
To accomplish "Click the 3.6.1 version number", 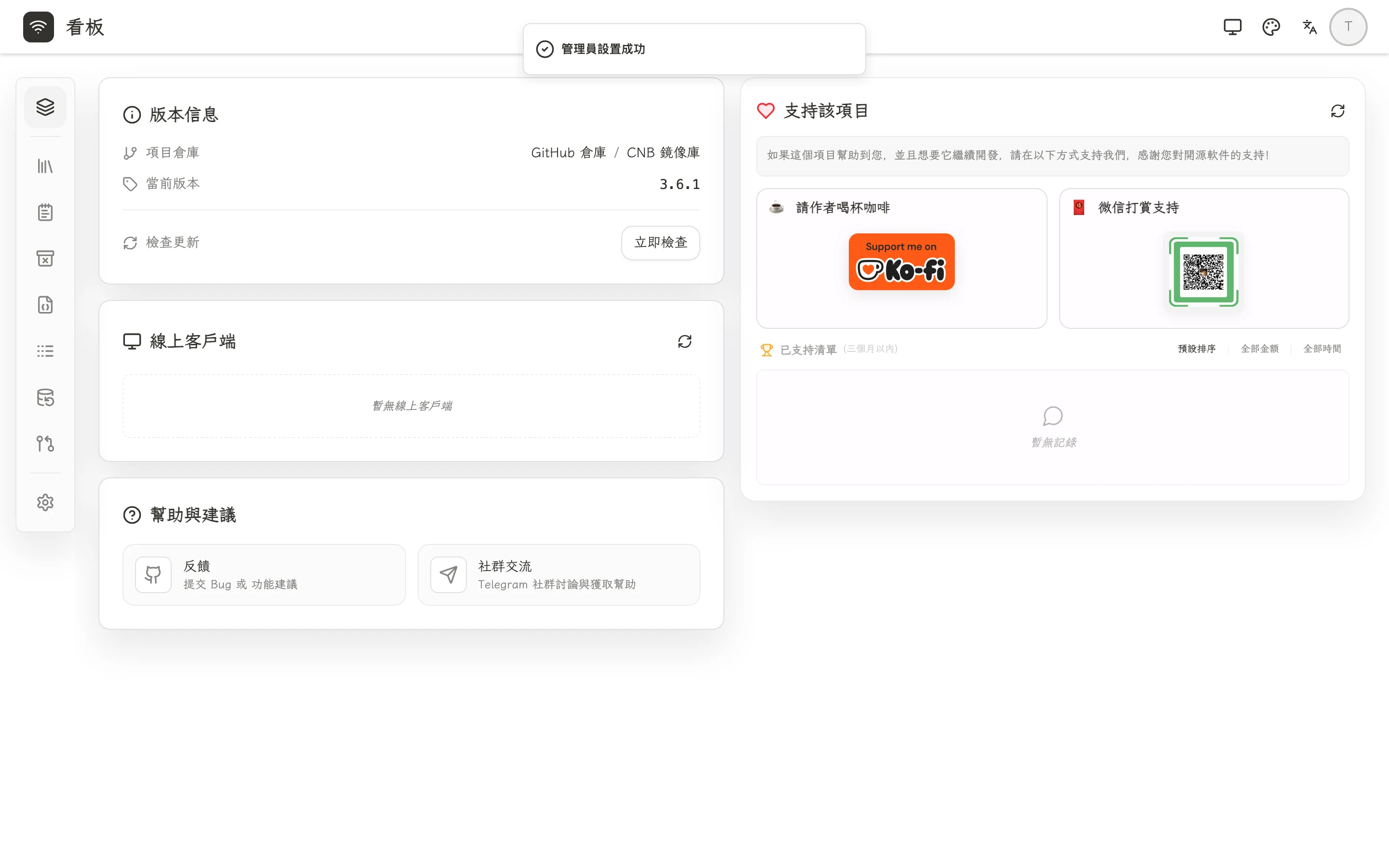I will coord(680,184).
